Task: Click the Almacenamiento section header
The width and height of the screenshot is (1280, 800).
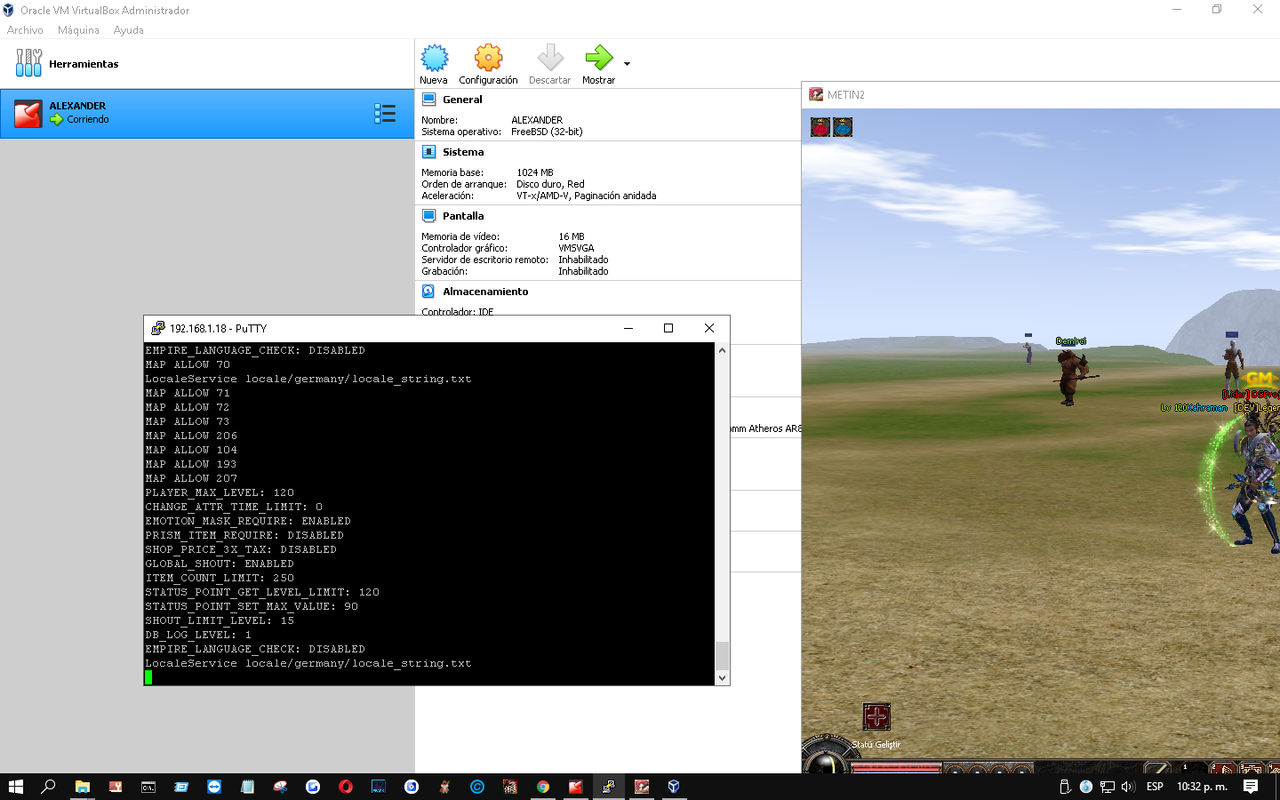Action: pyautogui.click(x=485, y=292)
